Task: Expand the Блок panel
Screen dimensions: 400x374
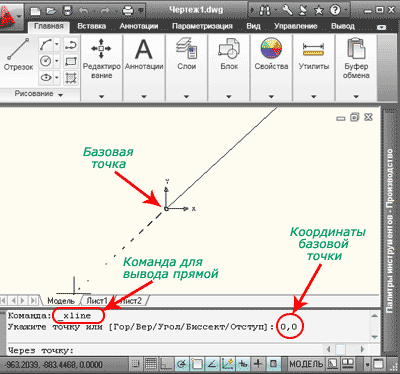Action: [x=229, y=97]
